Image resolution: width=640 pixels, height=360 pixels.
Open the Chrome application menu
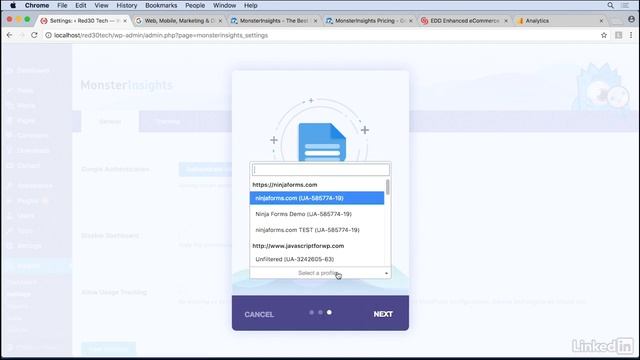click(37, 5)
